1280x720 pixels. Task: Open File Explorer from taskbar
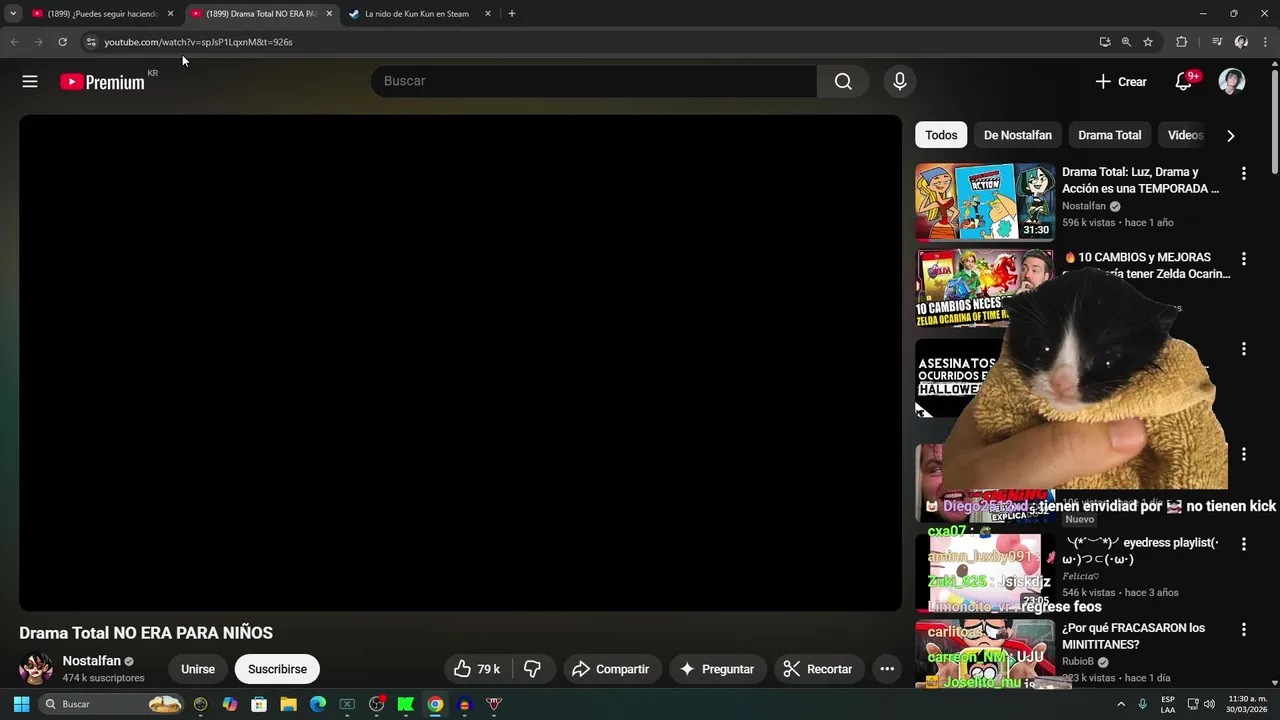click(288, 704)
